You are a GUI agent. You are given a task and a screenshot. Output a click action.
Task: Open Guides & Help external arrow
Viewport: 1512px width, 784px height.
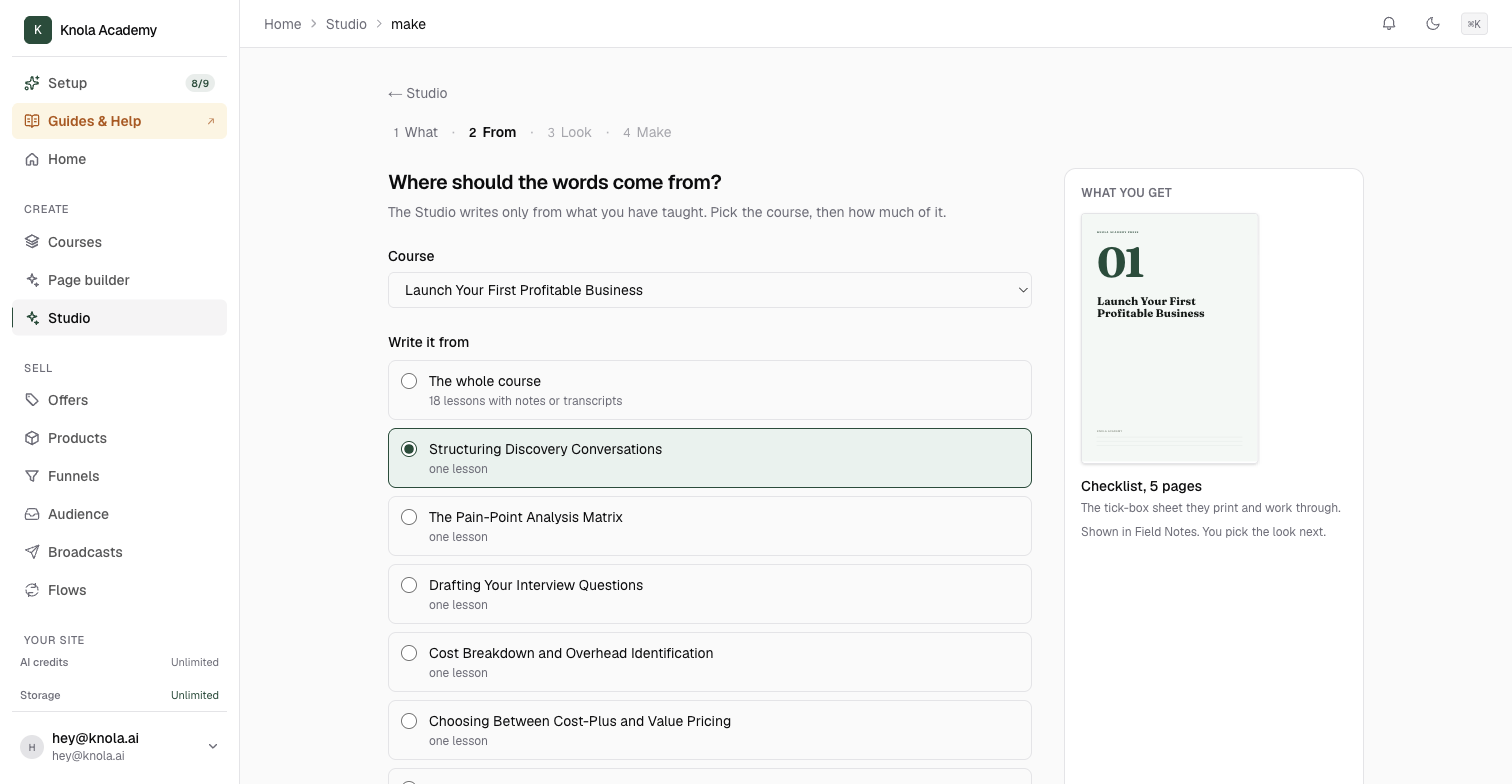point(211,122)
